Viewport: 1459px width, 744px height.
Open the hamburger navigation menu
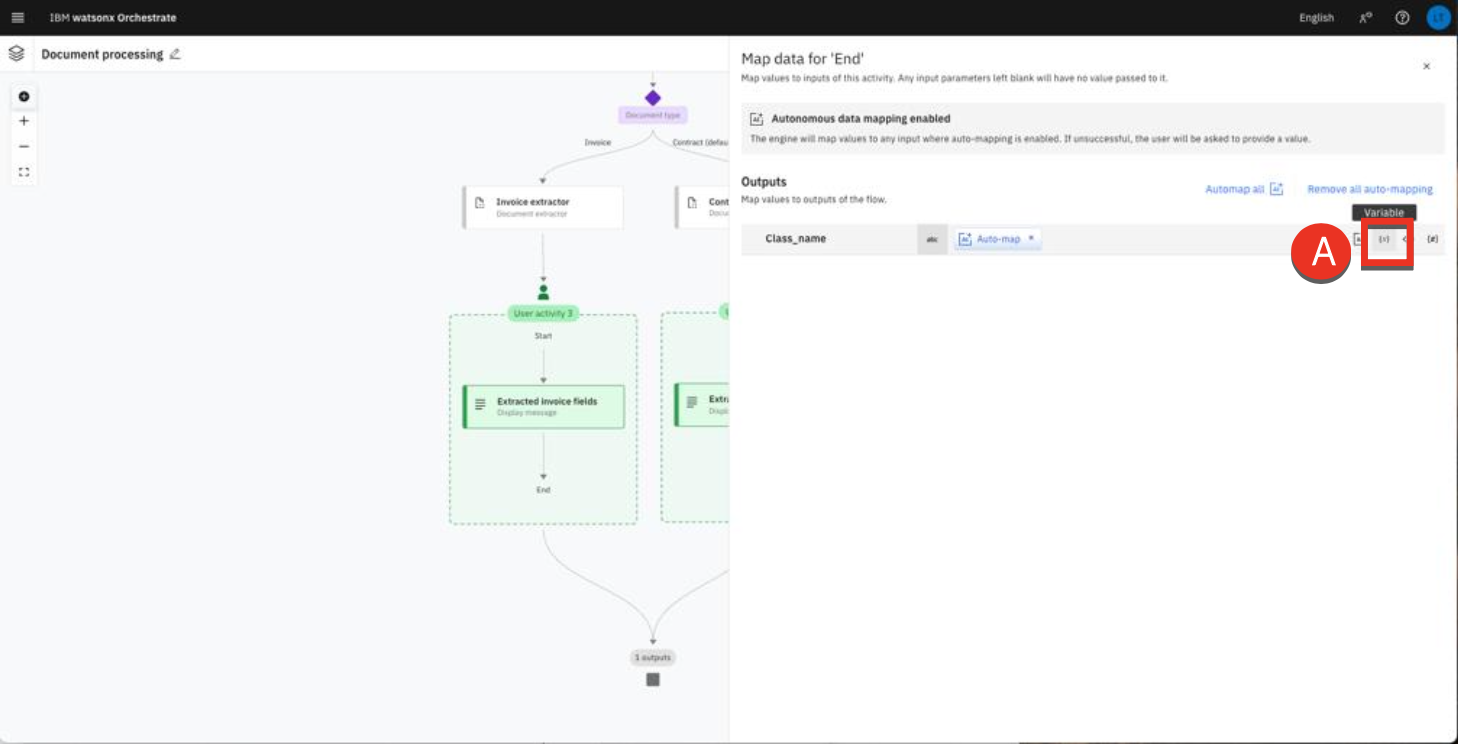[17, 17]
